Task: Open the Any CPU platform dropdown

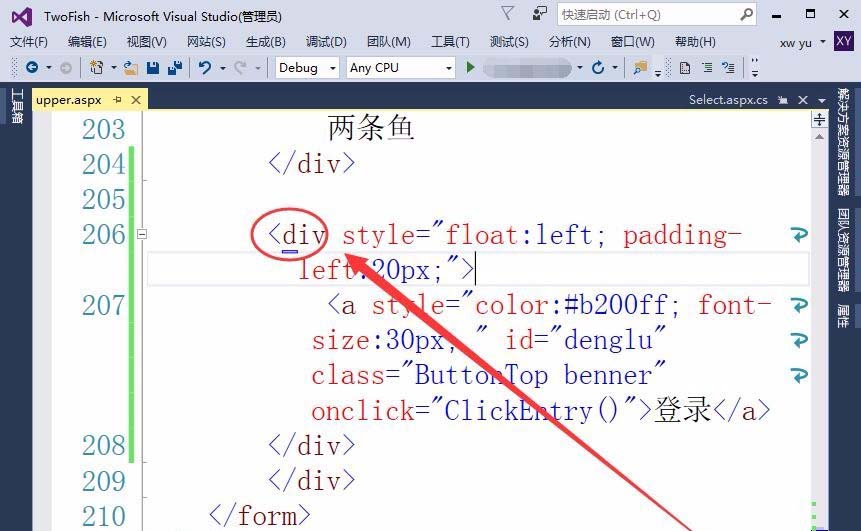Action: [401, 68]
